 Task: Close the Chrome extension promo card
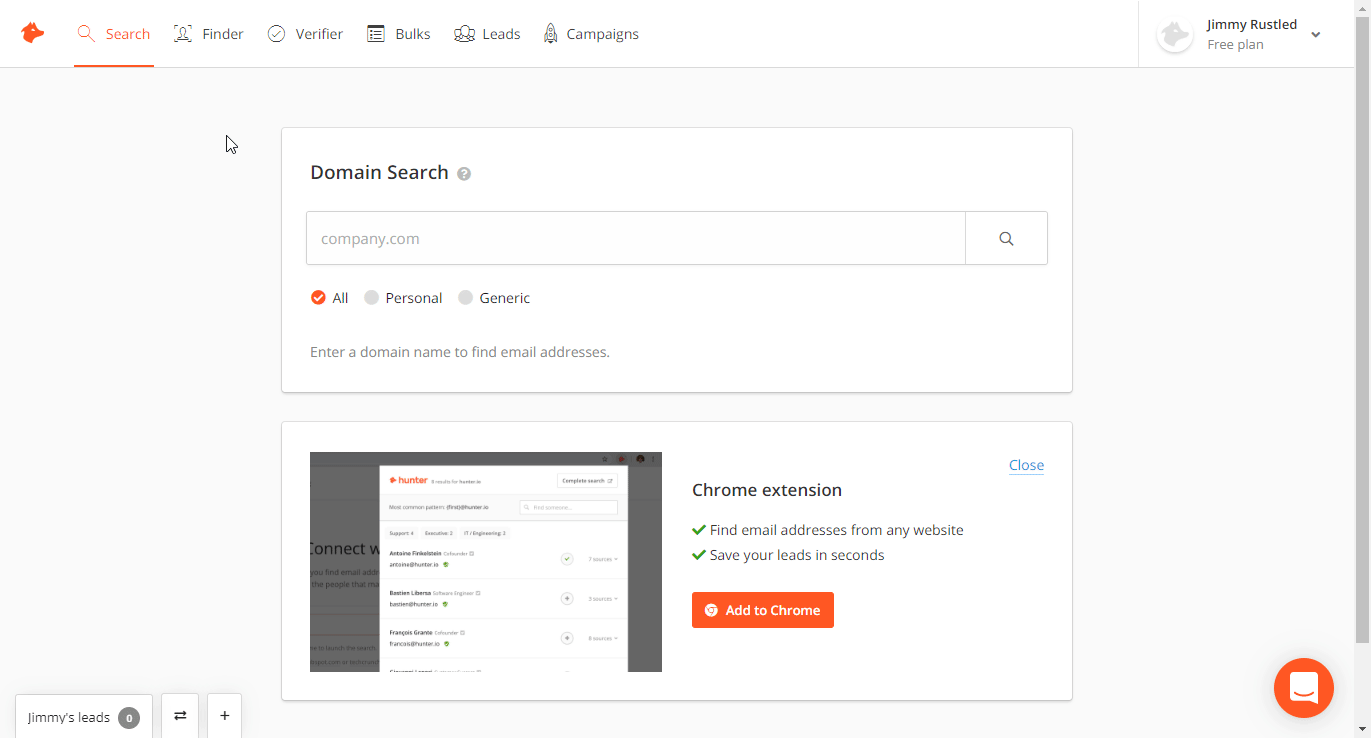pyautogui.click(x=1026, y=465)
